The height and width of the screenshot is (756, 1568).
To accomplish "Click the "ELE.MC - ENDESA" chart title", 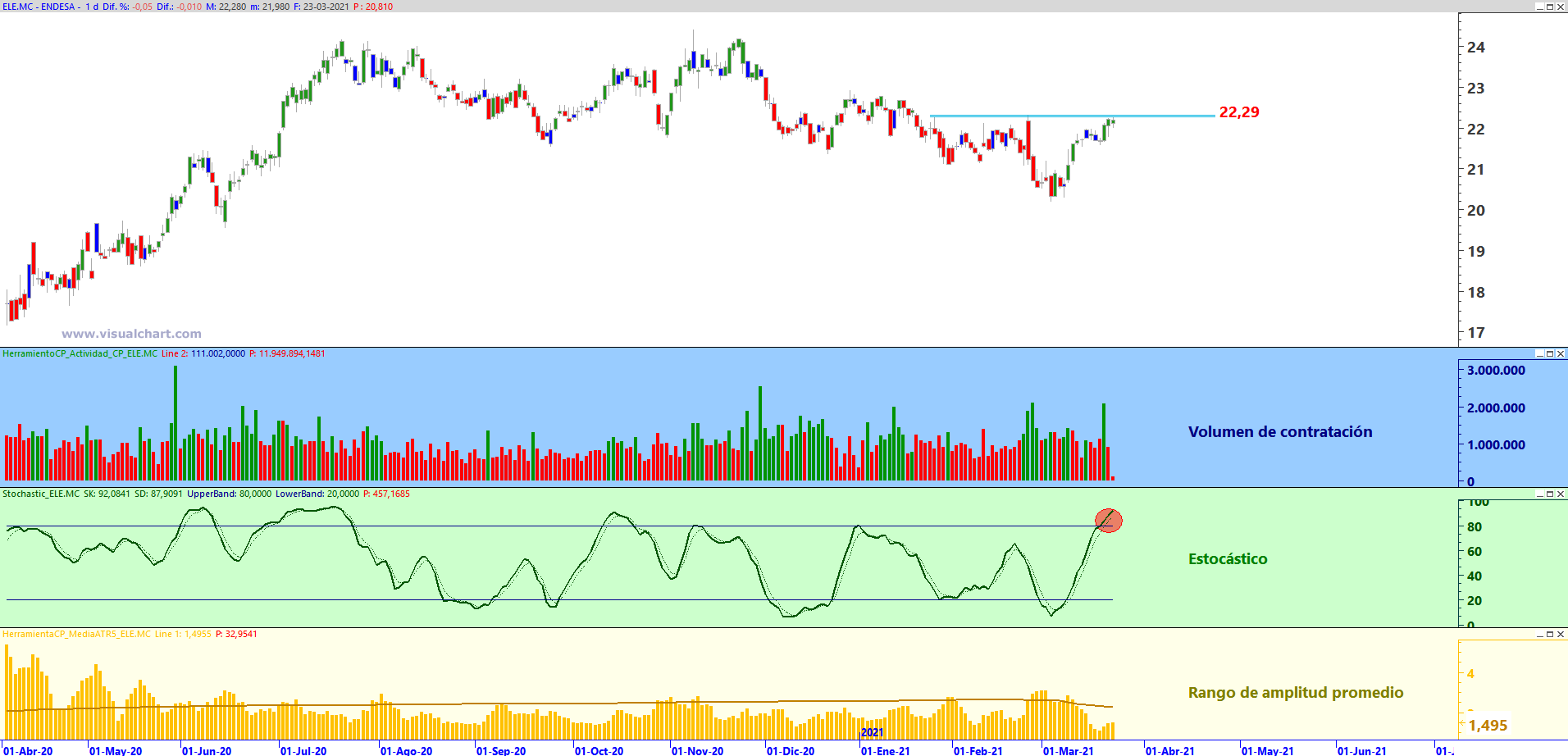I will tap(39, 7).
